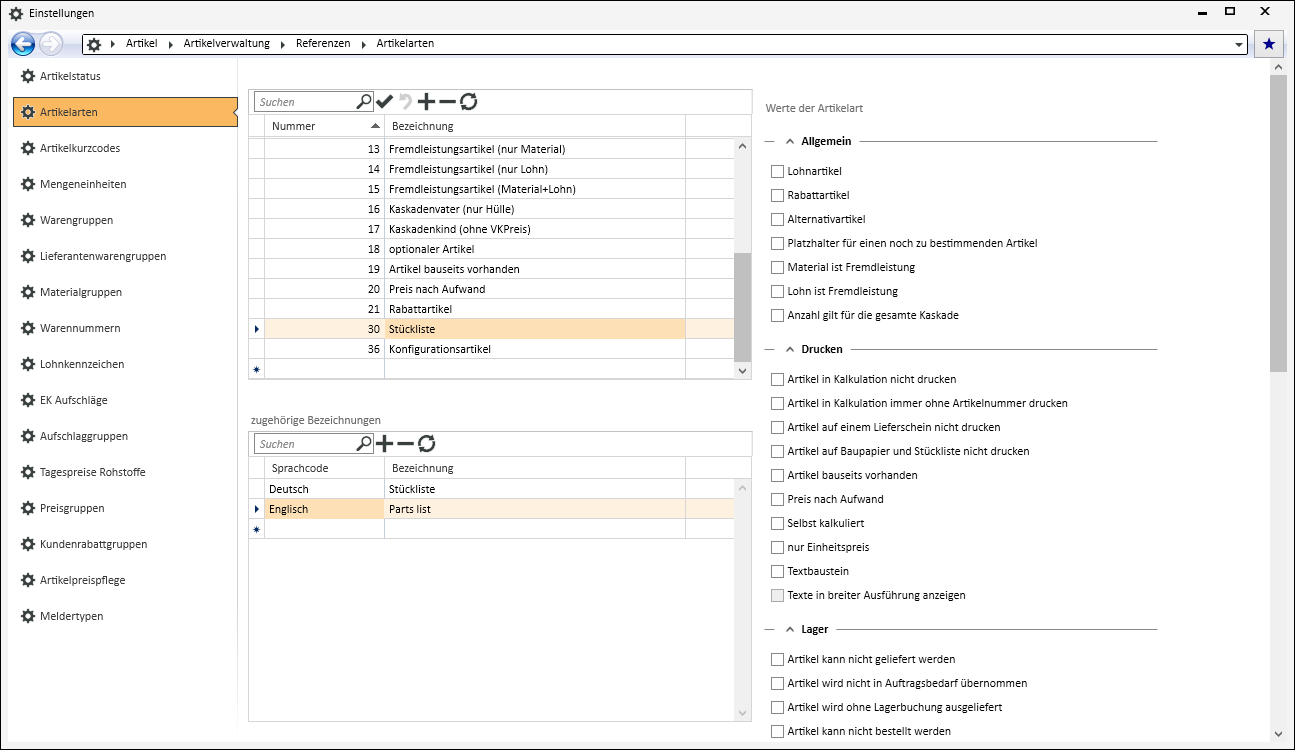Tick the Alternativartikel checkbox
Viewport: 1295px width, 750px height.
pos(777,219)
